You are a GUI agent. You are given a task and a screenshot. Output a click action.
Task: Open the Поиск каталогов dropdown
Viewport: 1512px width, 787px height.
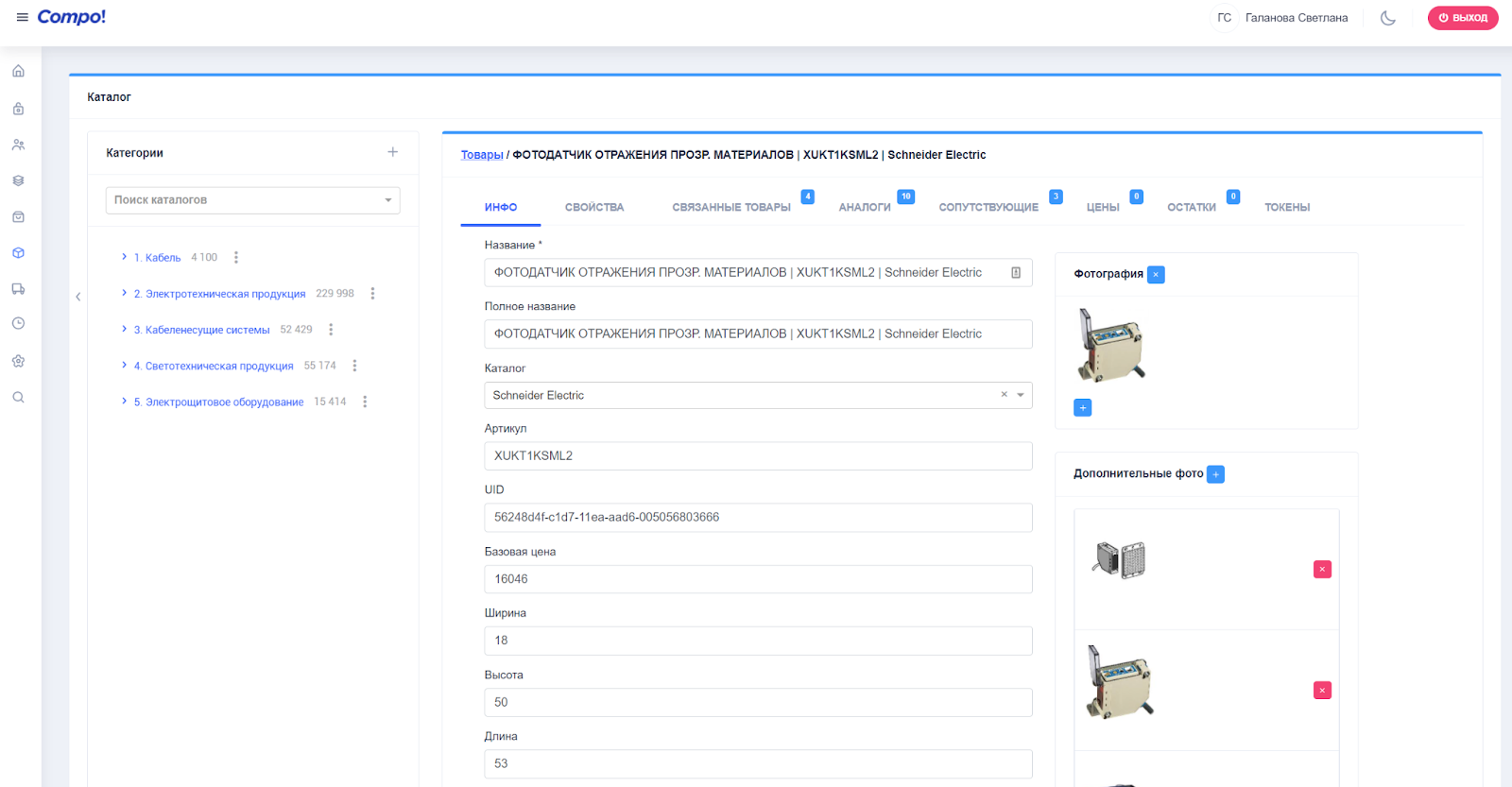pos(252,200)
